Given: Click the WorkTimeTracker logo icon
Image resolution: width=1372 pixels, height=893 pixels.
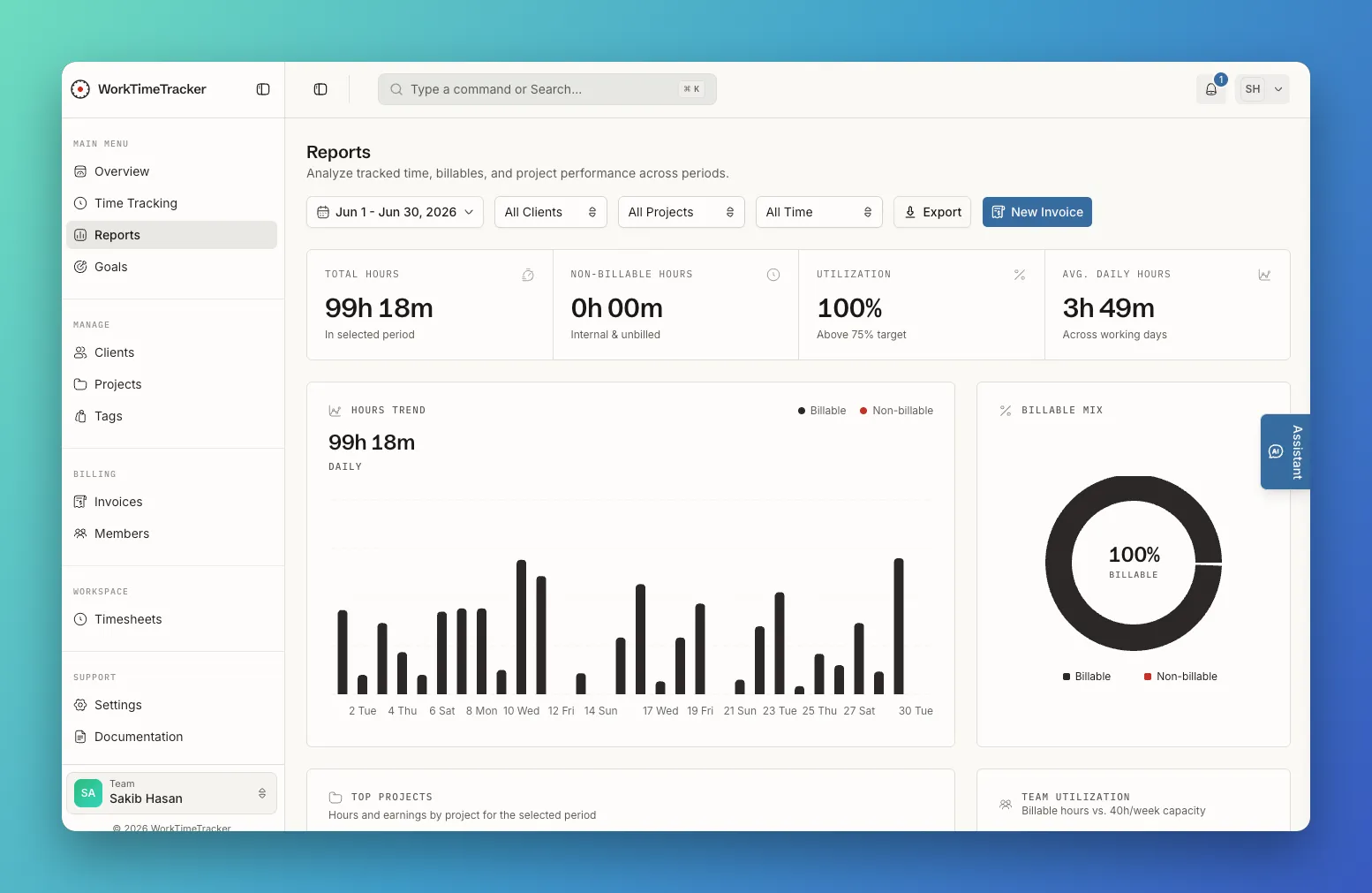Looking at the screenshot, I should 80,89.
